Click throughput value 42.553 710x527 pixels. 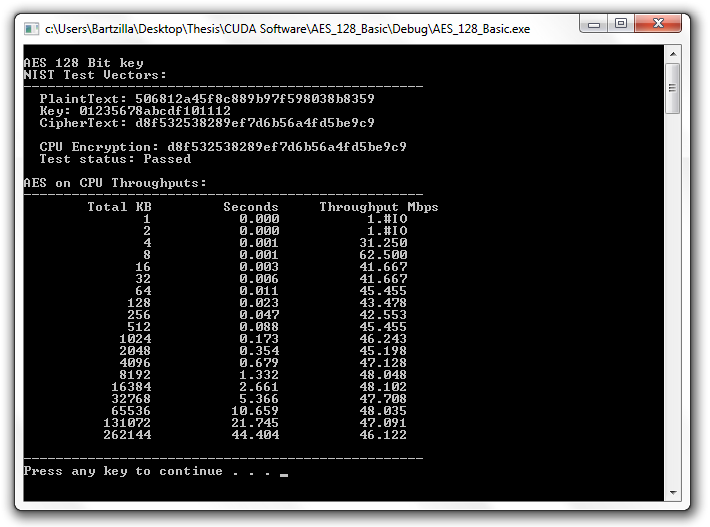[383, 315]
